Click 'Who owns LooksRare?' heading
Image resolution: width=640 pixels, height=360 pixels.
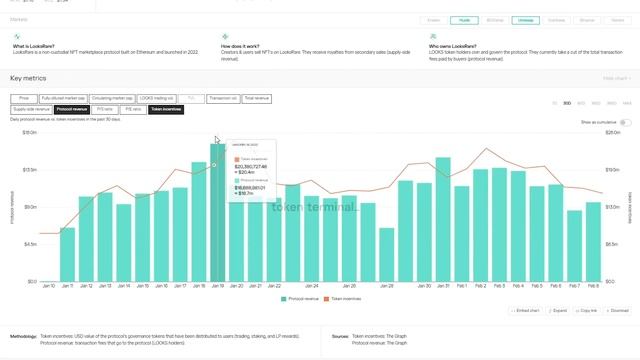coord(453,47)
